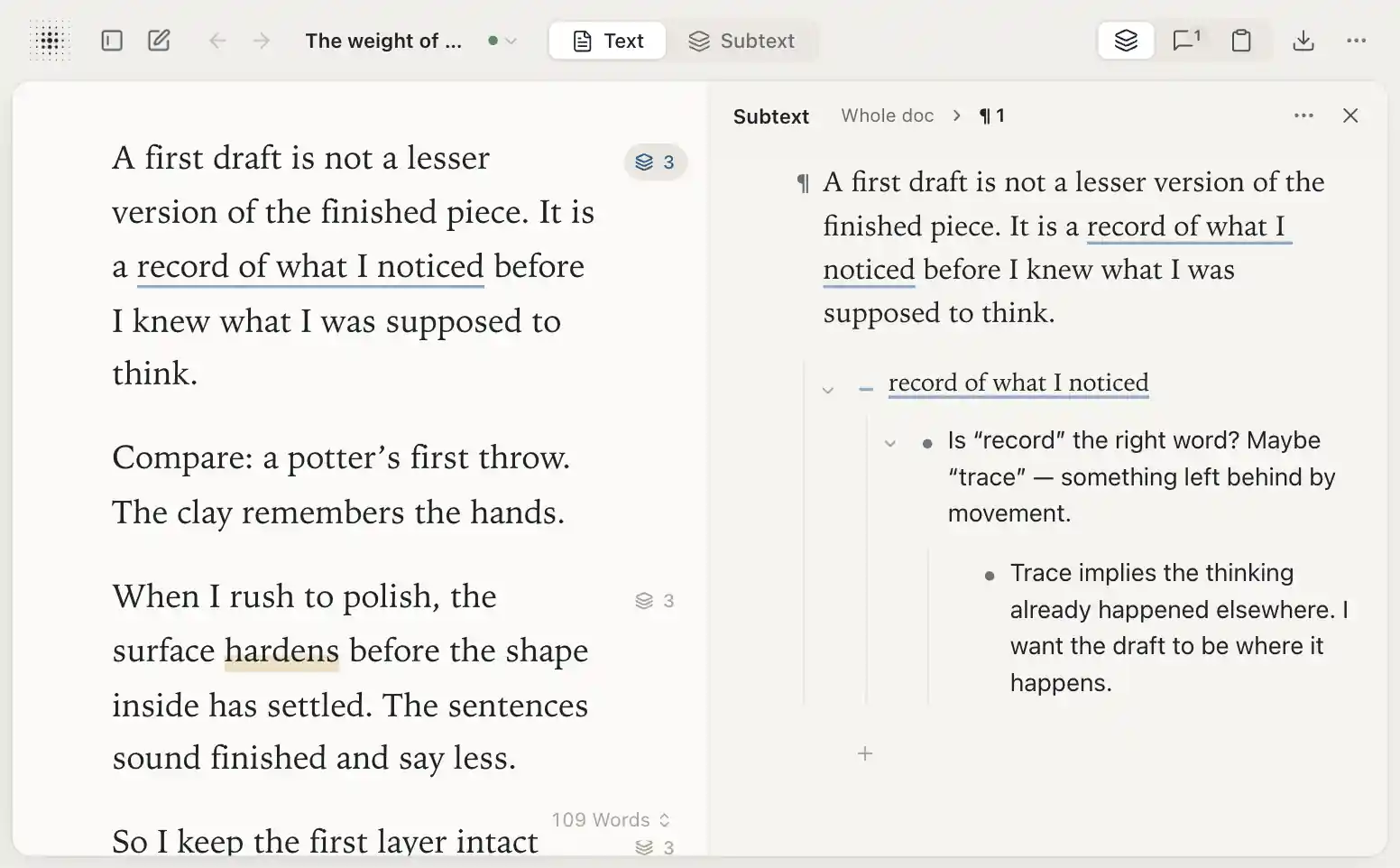Click the paragraph pilcrow icon in Subtext

coord(803,184)
